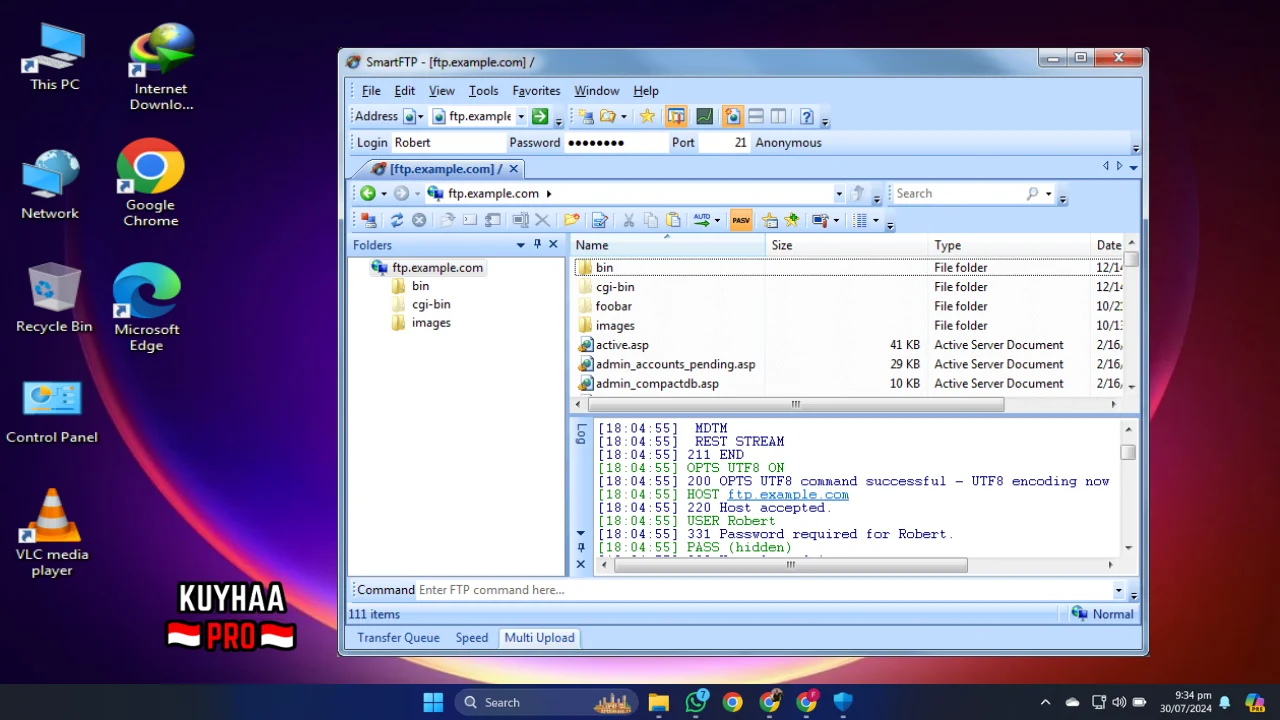Screen dimensions: 1280x720
Task: Open the View menu
Action: tap(441, 90)
